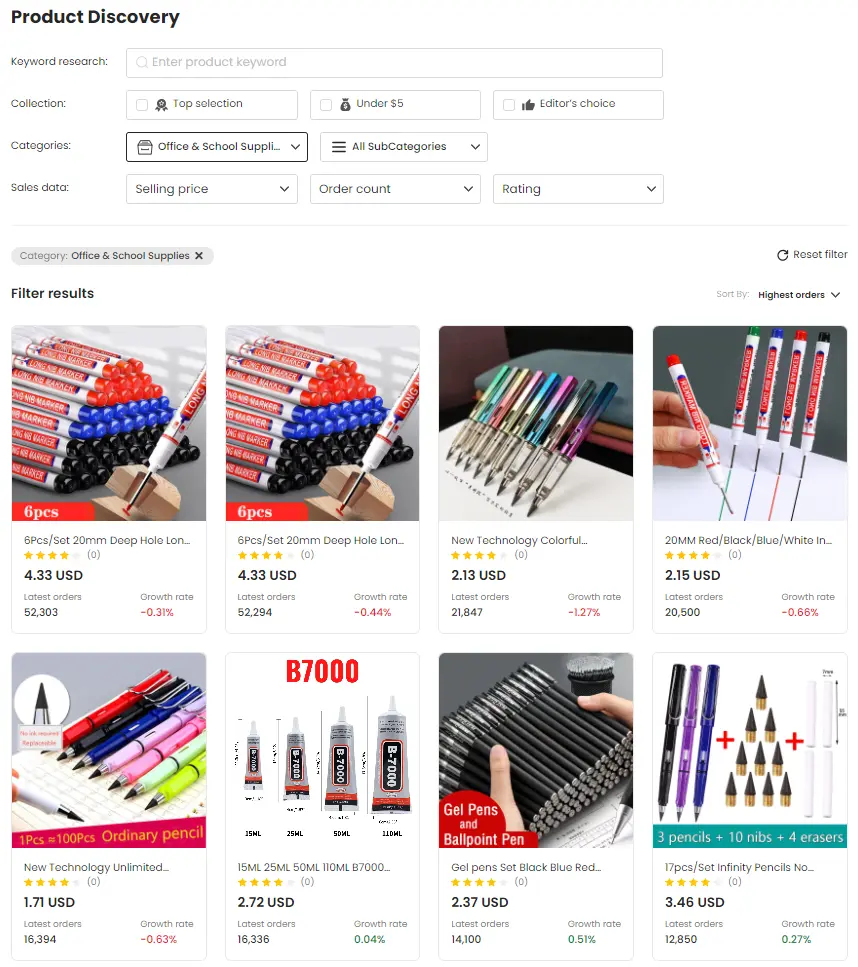Tick the Editor's choice checkbox

coord(509,105)
